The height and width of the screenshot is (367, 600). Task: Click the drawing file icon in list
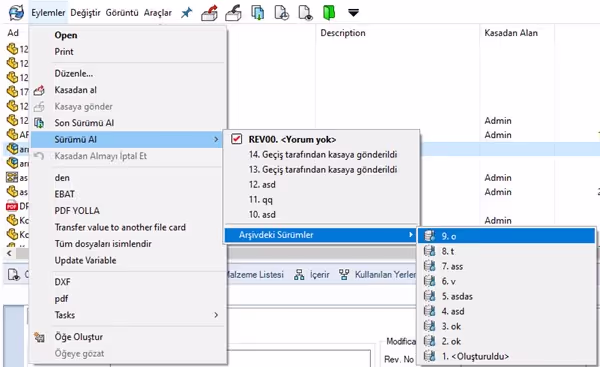click(x=12, y=178)
